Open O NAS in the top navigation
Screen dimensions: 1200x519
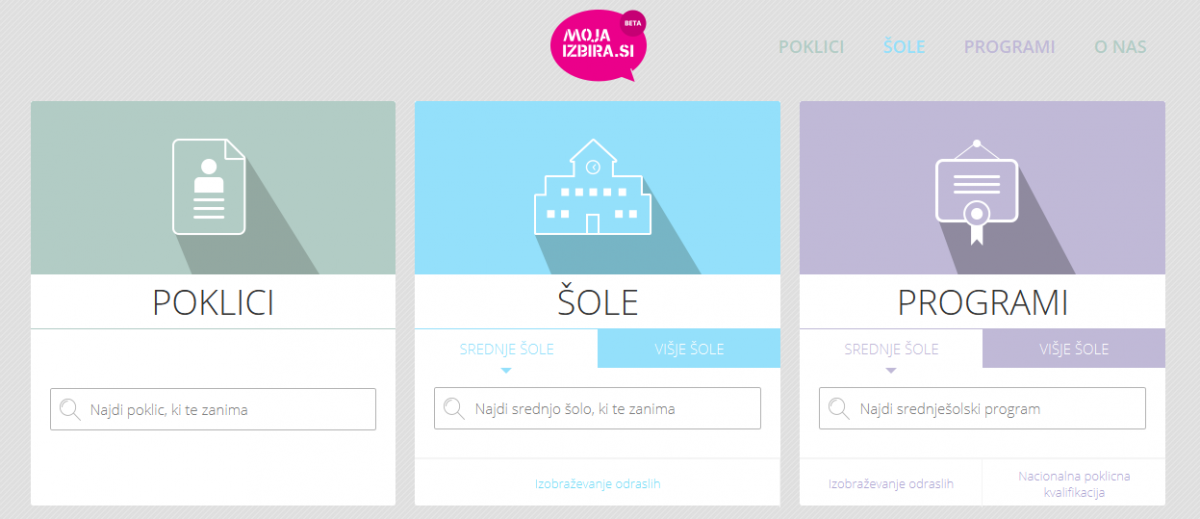pyautogui.click(x=1120, y=47)
